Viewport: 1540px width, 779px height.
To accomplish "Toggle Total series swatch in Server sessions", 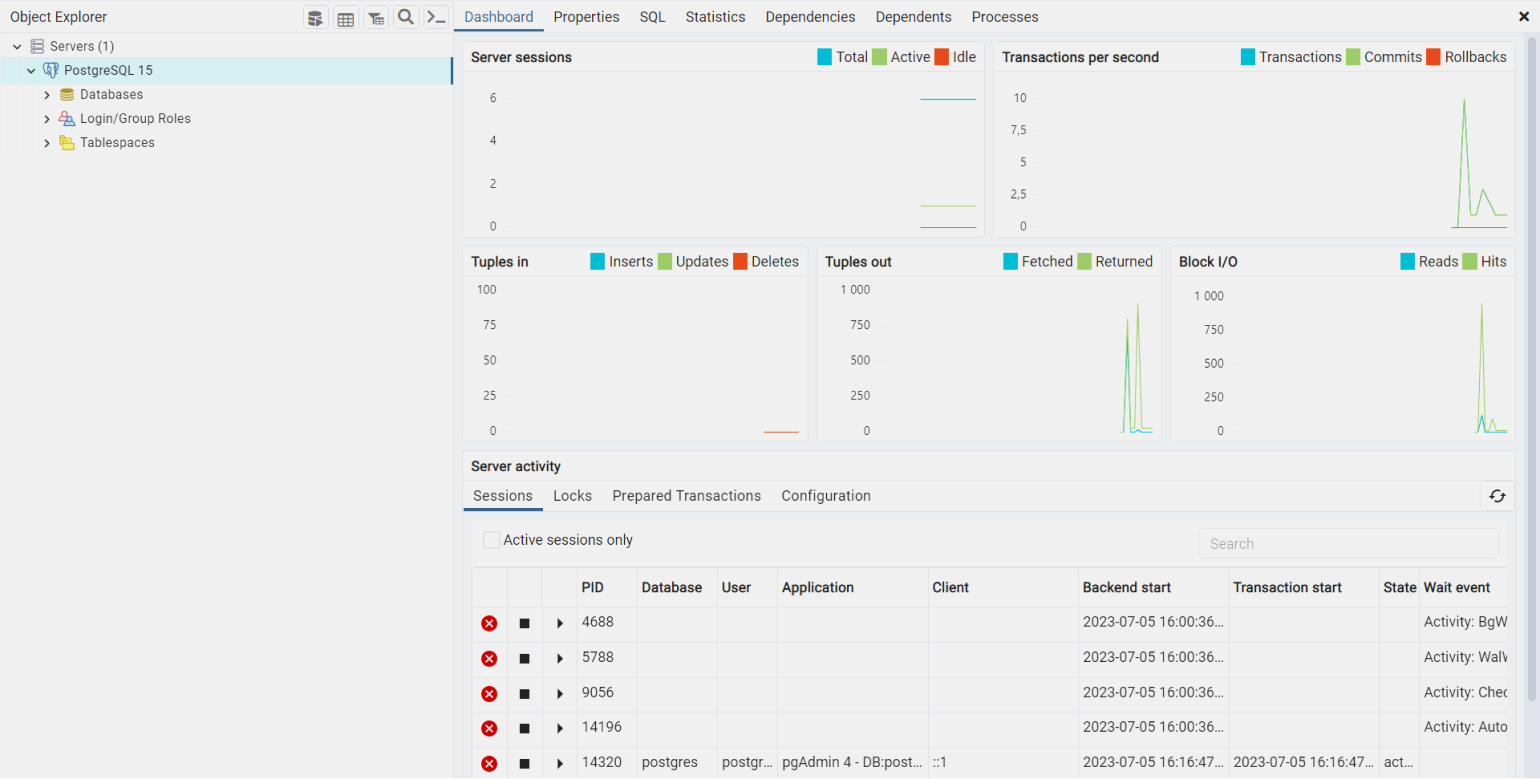I will pyautogui.click(x=824, y=57).
